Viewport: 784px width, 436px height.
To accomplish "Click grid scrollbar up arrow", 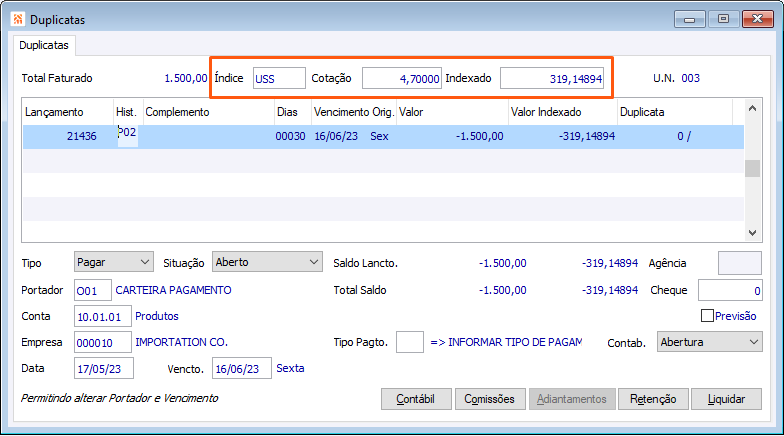I will [x=752, y=108].
